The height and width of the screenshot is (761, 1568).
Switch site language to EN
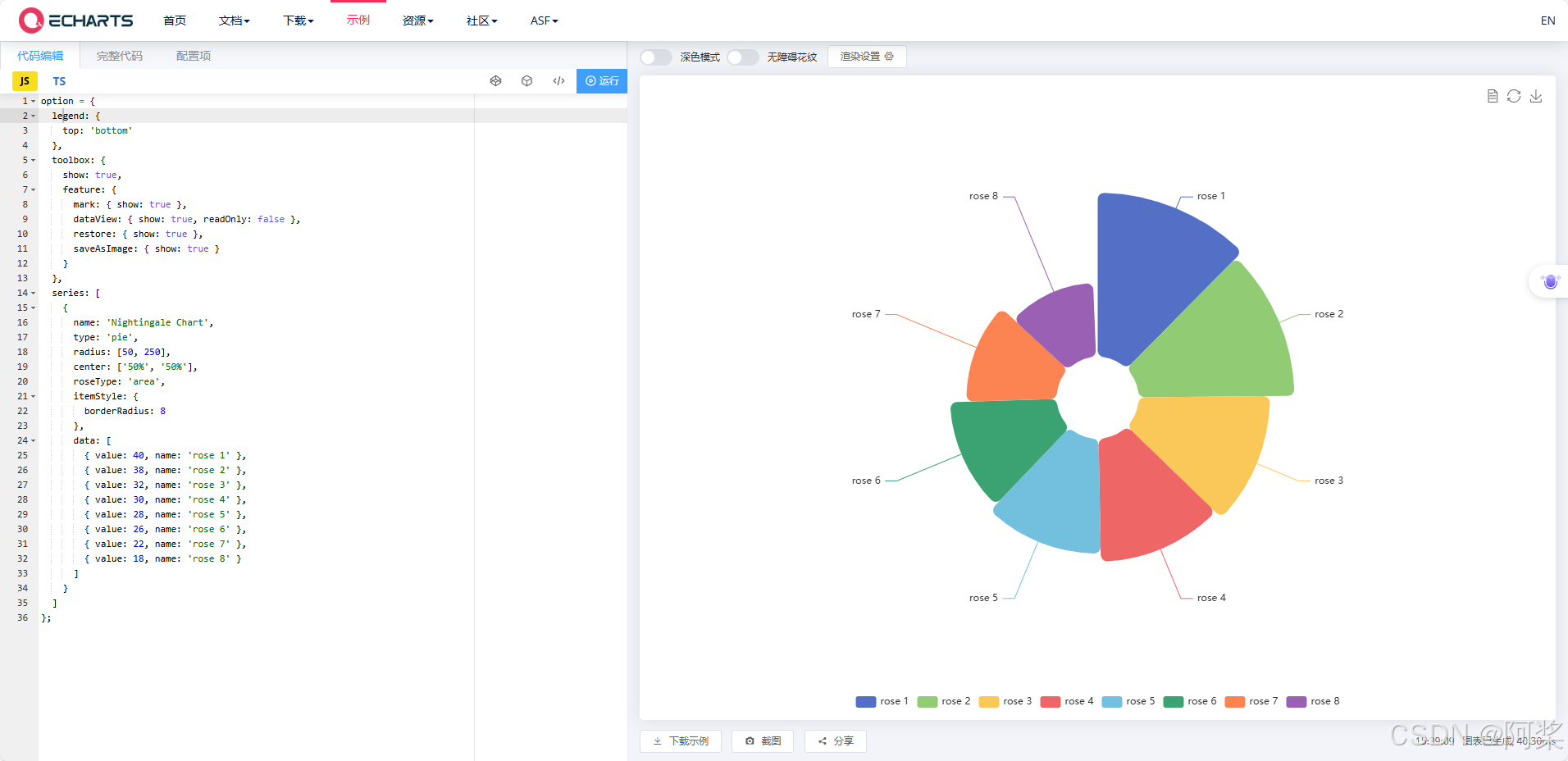tap(1547, 21)
